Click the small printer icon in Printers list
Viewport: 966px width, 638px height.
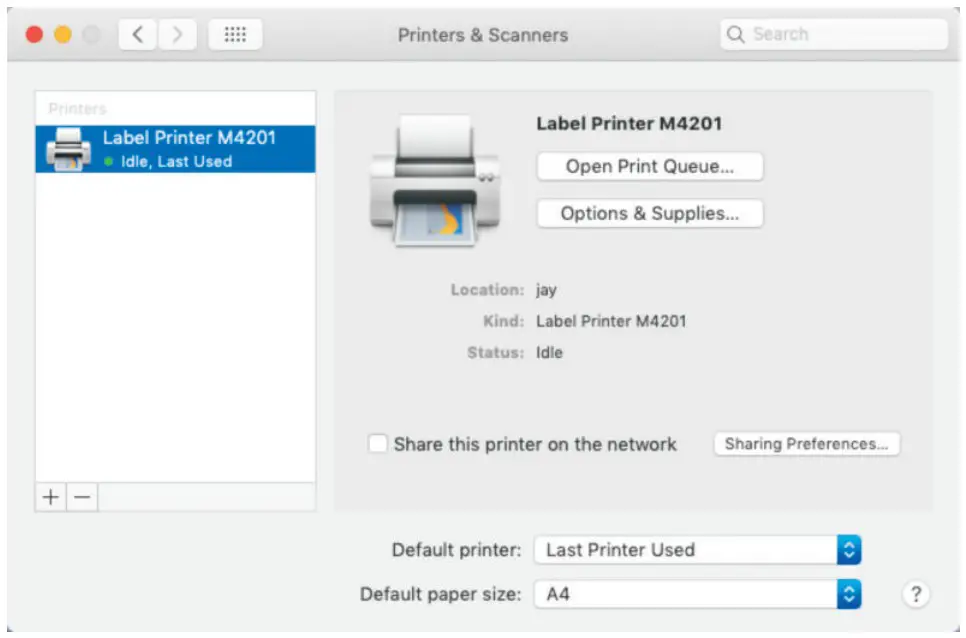pos(69,149)
